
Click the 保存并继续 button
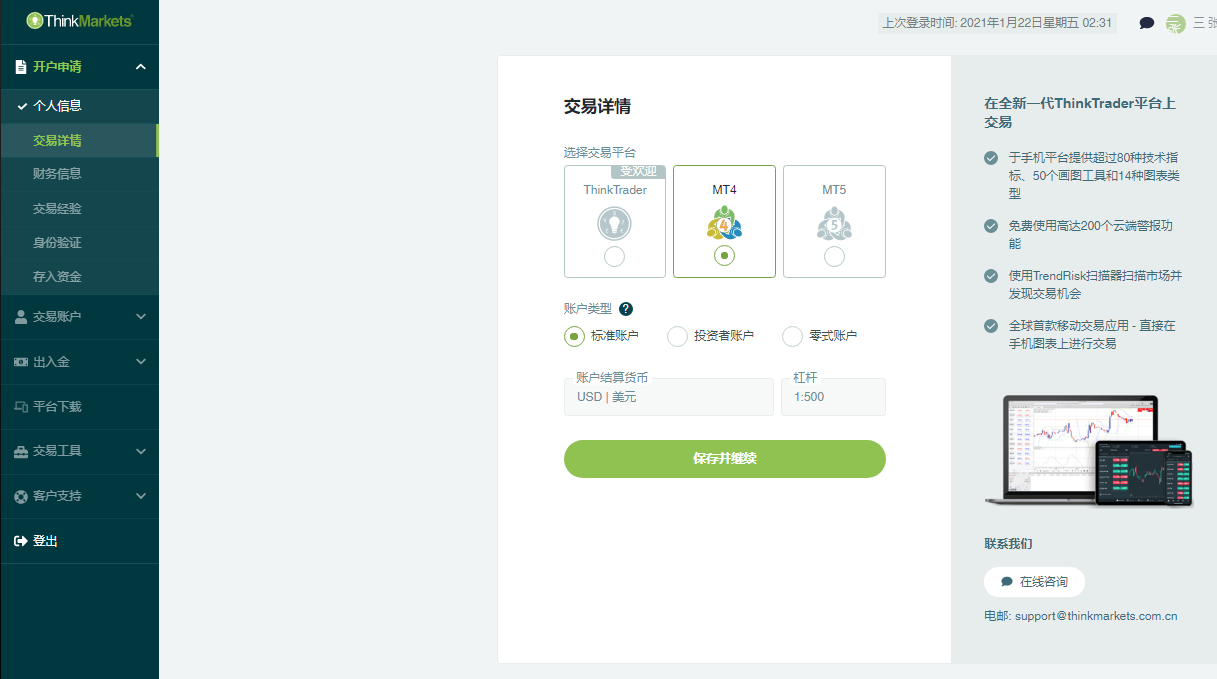tap(725, 459)
